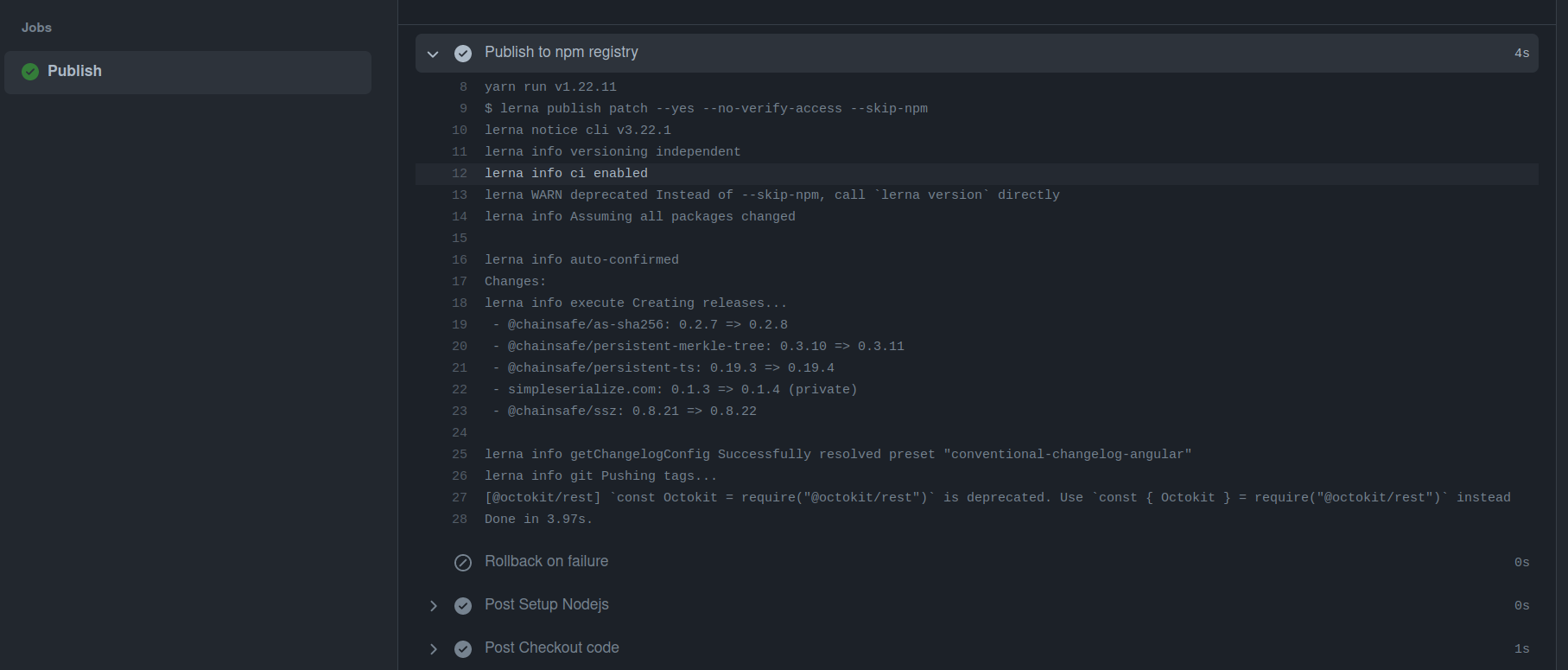Click the getChangelogConfig log line
The height and width of the screenshot is (670, 1568).
pos(838,455)
